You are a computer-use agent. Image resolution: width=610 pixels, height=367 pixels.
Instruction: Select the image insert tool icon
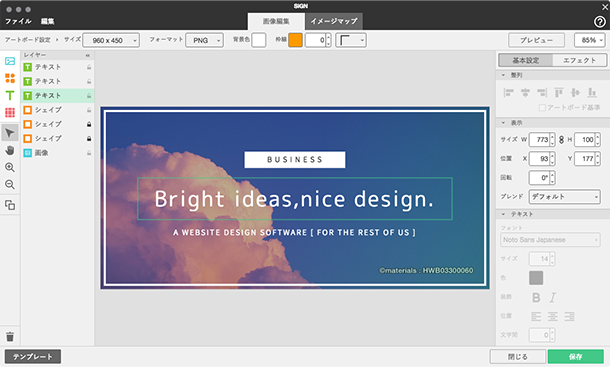10,61
